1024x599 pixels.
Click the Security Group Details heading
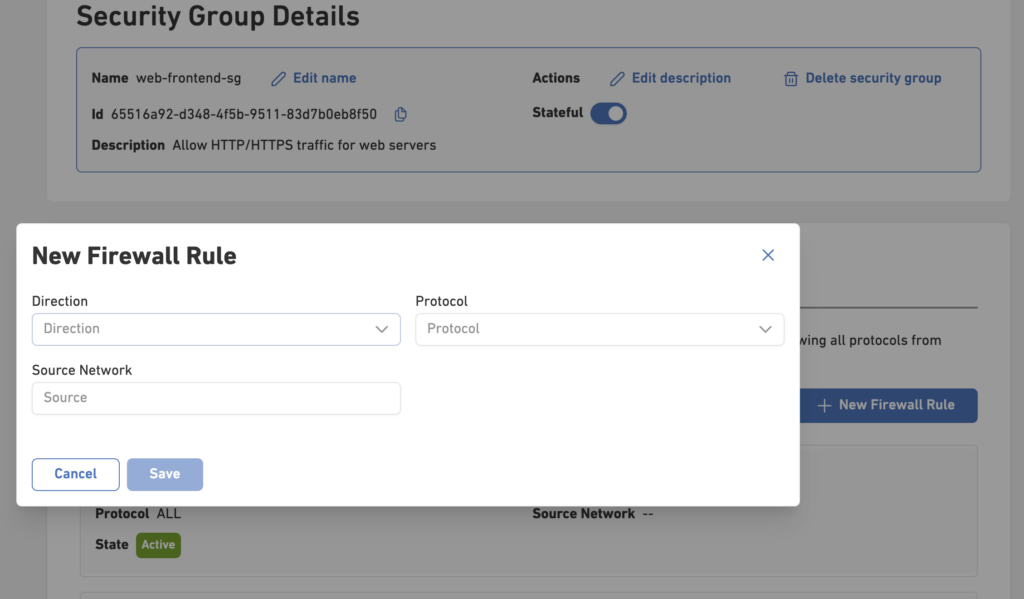218,16
